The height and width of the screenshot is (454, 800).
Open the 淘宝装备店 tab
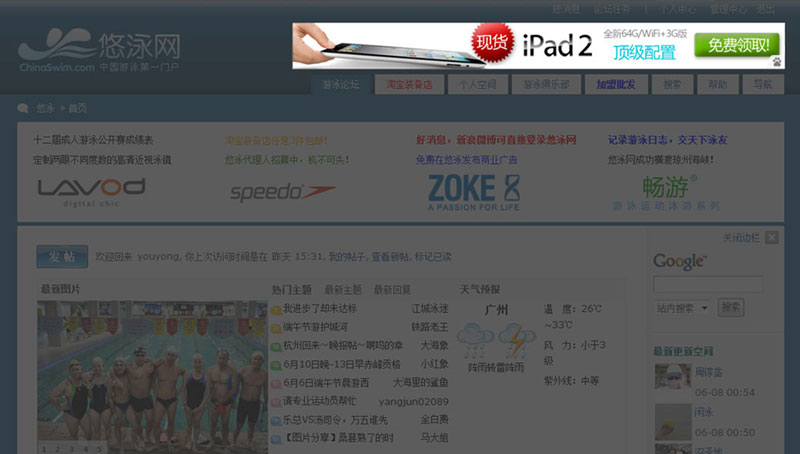(409, 85)
